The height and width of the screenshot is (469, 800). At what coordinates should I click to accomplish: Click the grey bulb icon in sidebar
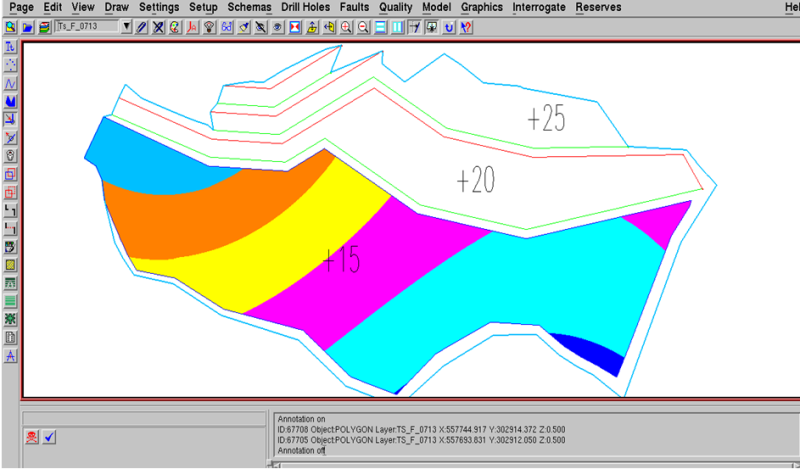tap(10, 156)
